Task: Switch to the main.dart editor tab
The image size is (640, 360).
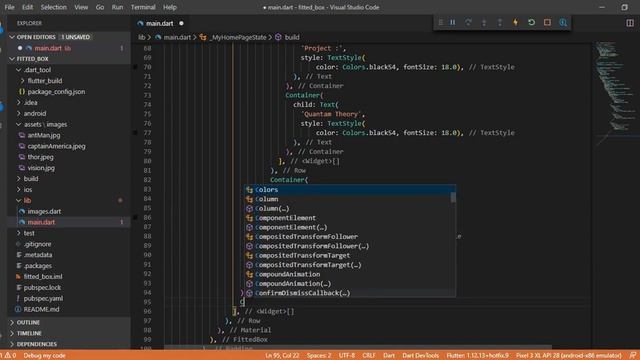Action: (160, 24)
